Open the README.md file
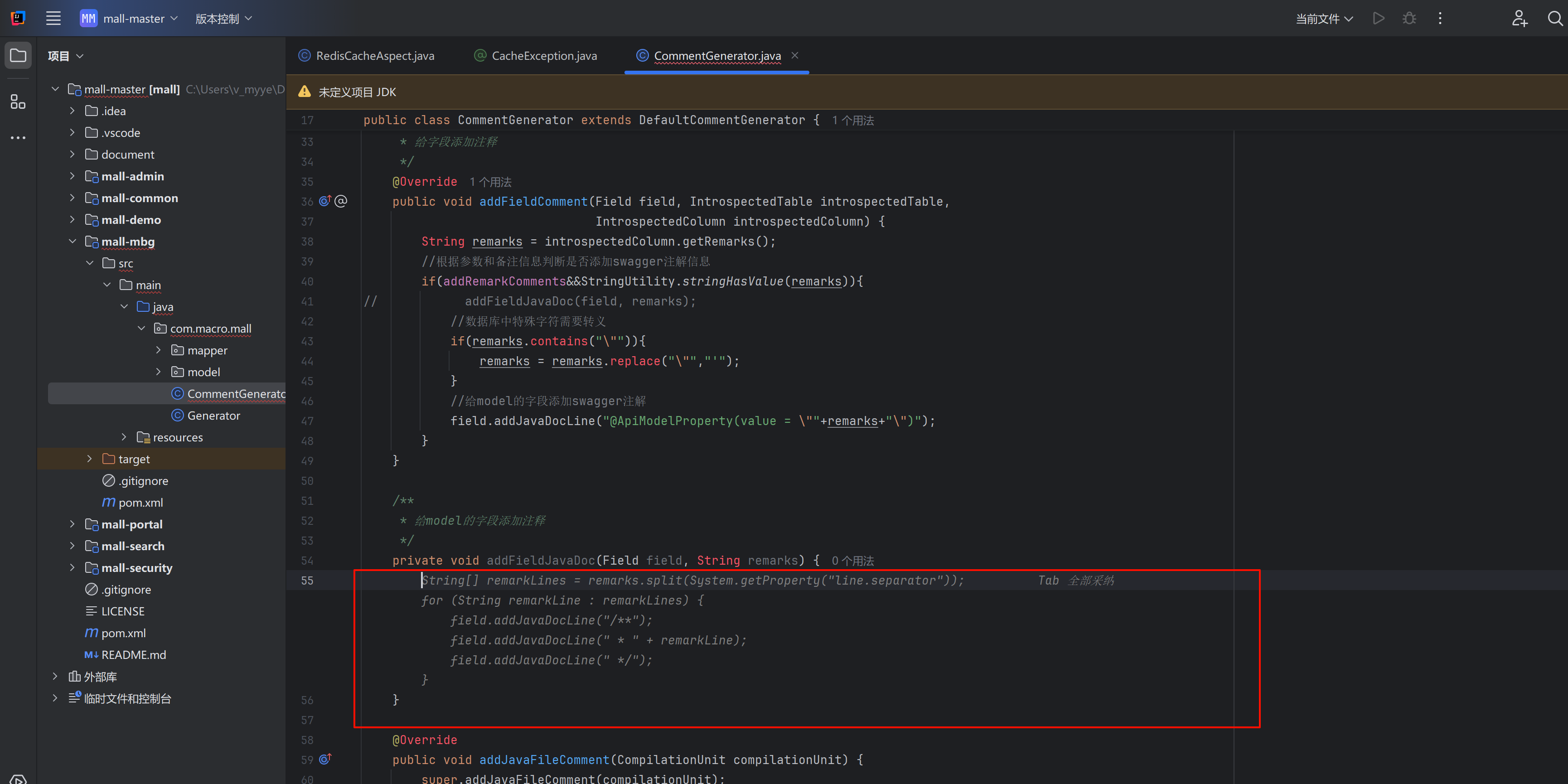This screenshot has height=784, width=1568. (133, 655)
